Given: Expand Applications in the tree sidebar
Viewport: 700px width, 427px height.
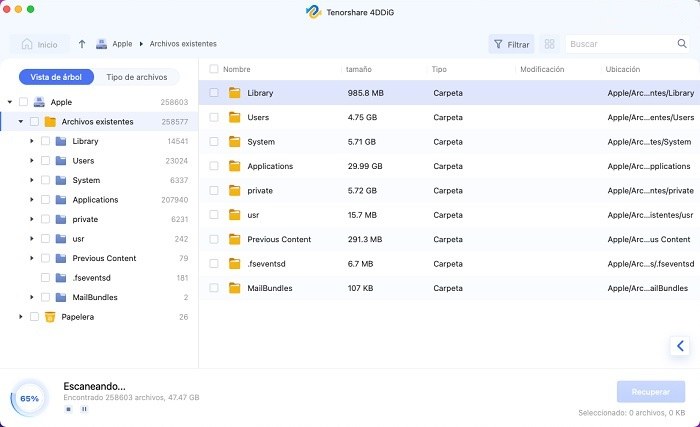Looking at the screenshot, I should click(x=32, y=200).
